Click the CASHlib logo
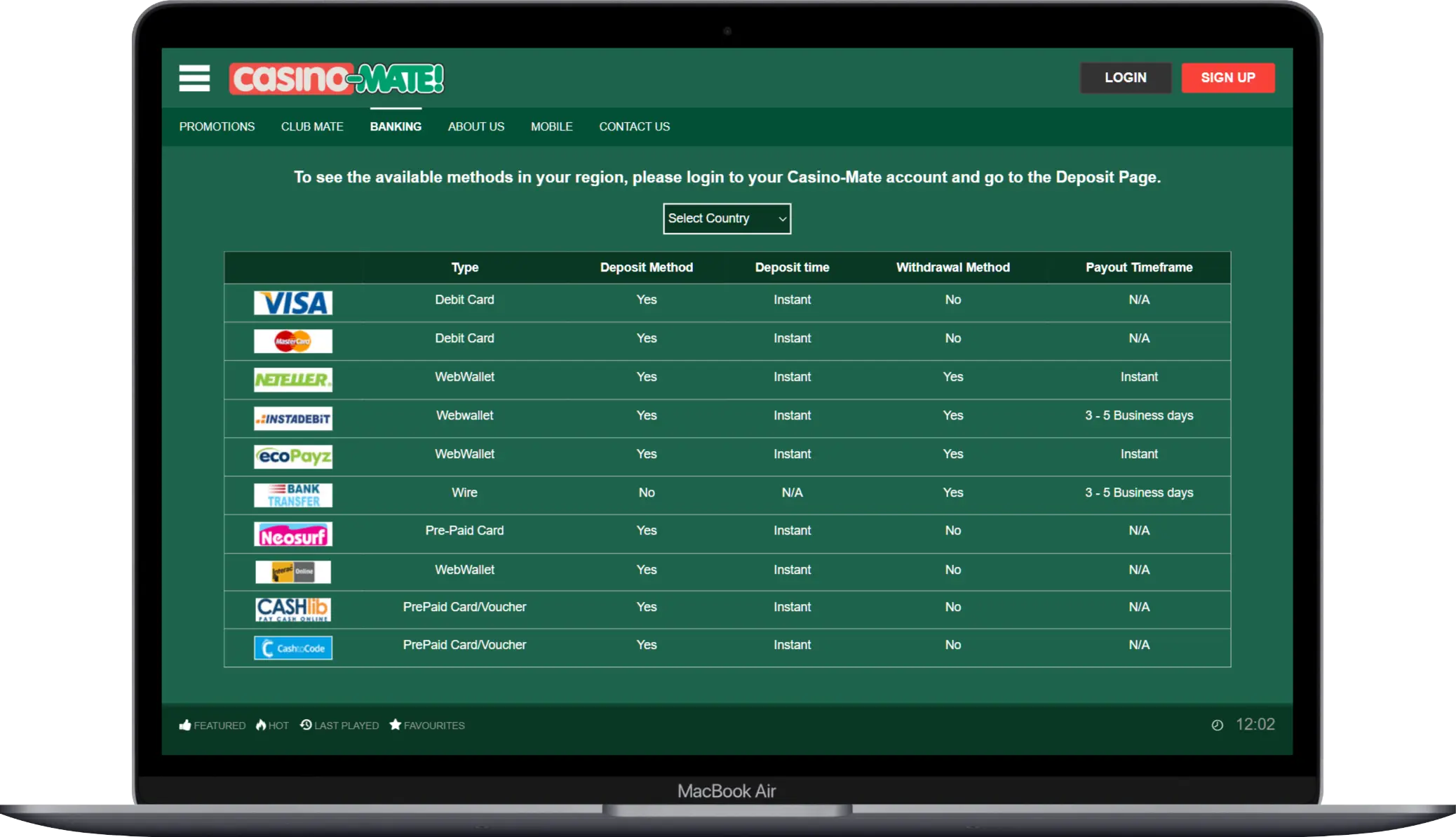 point(293,609)
